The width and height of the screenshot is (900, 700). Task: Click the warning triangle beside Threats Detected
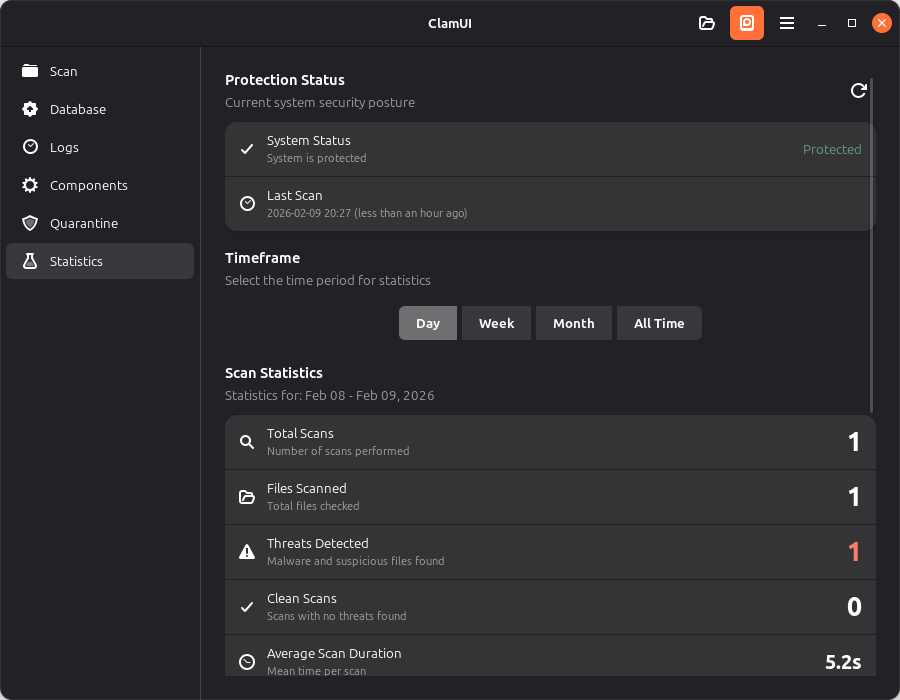tap(247, 551)
